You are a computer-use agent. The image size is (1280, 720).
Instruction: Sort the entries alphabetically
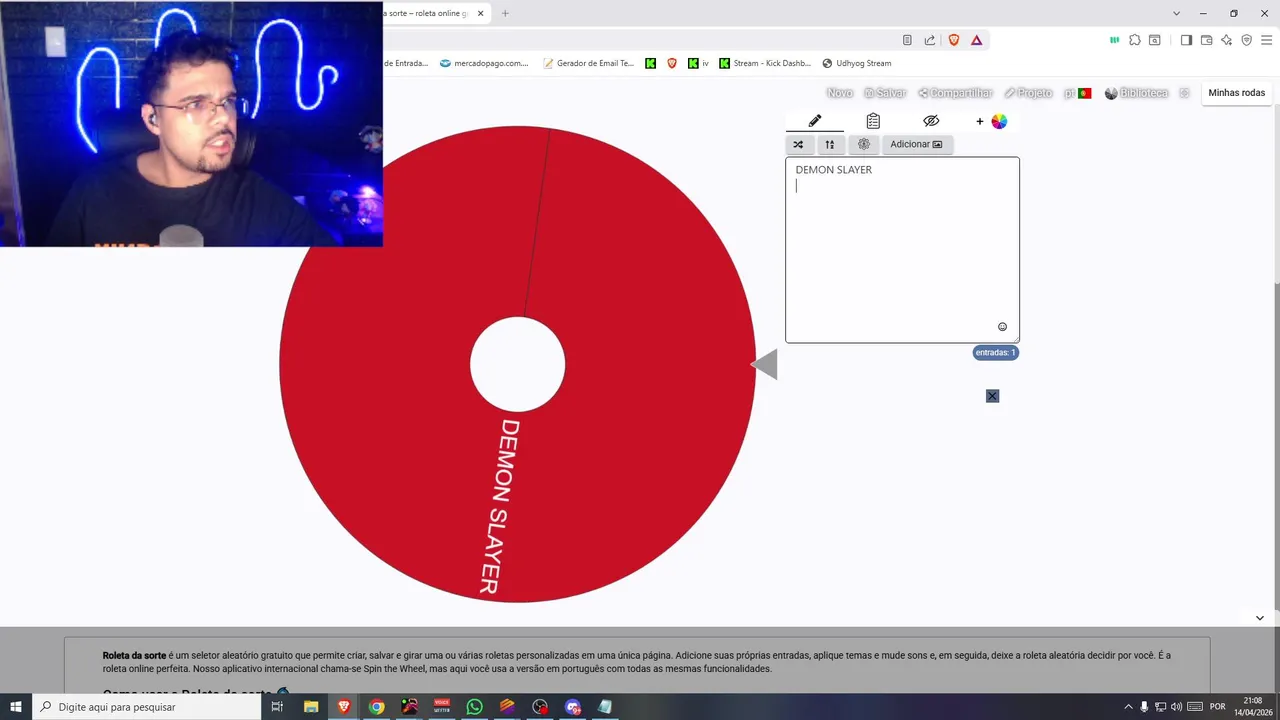[x=829, y=144]
